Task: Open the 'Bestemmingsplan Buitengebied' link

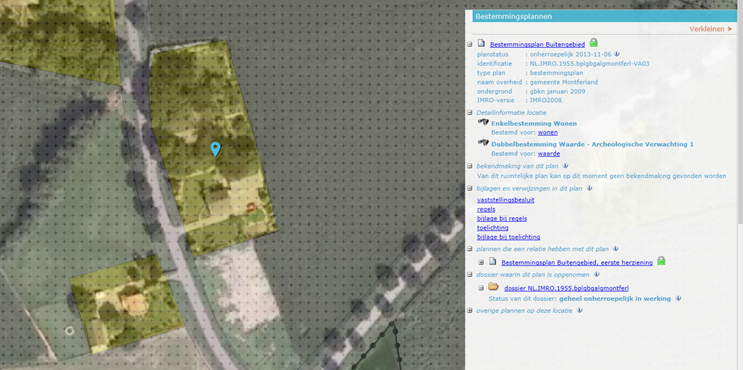Action: [x=537, y=45]
